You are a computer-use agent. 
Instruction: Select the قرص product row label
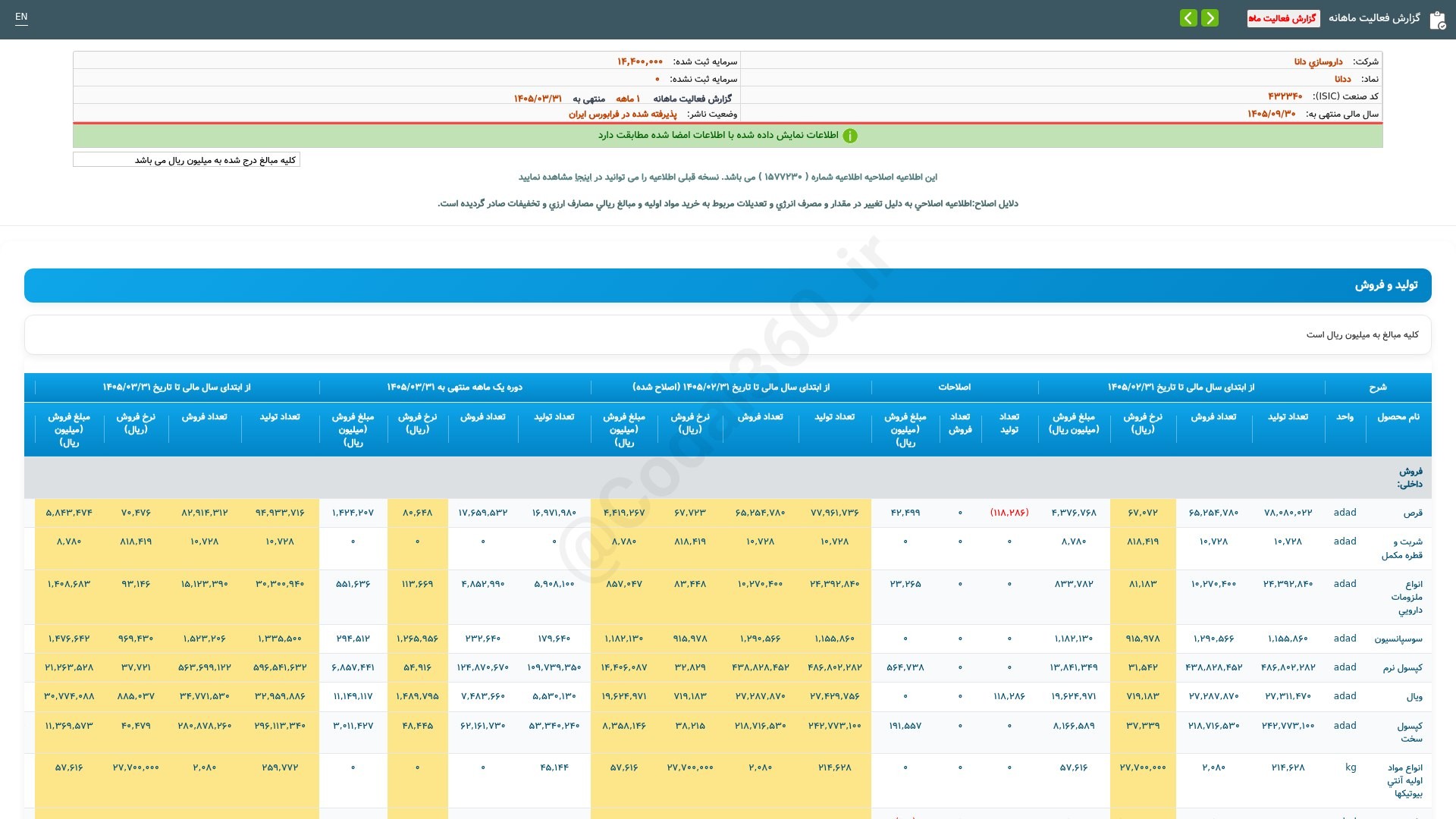click(x=1413, y=513)
